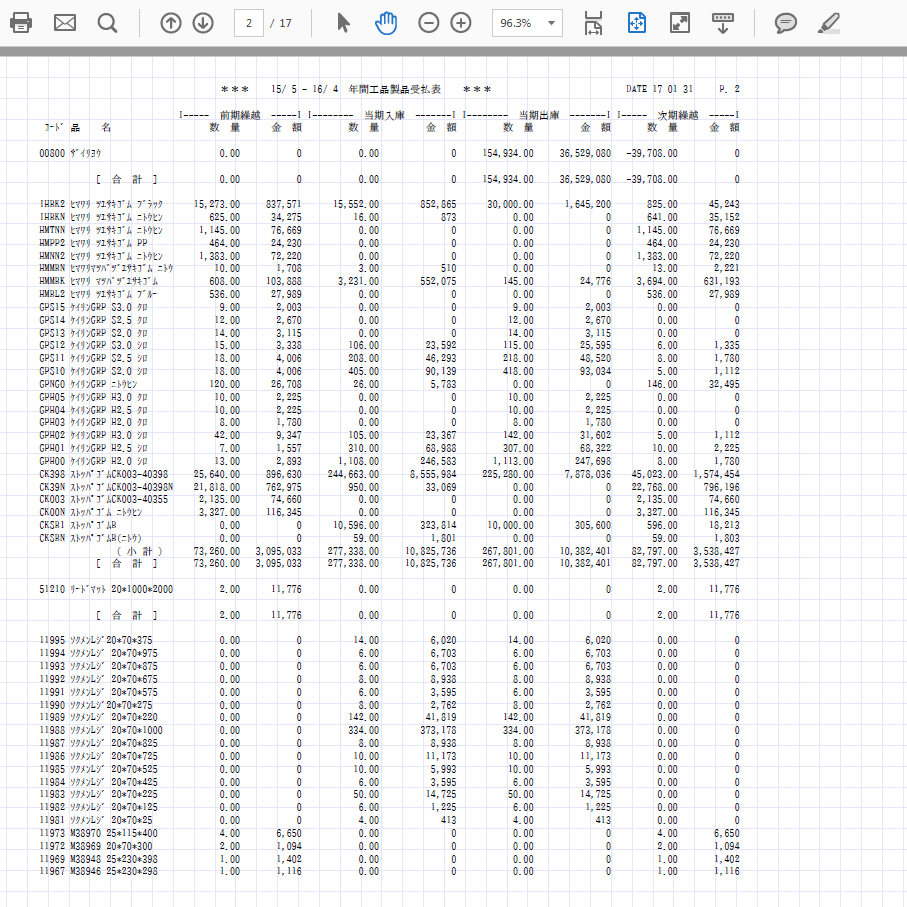Viewport: 907px width, 907px height.
Task: Send file by email envelope icon
Action: pyautogui.click(x=65, y=23)
